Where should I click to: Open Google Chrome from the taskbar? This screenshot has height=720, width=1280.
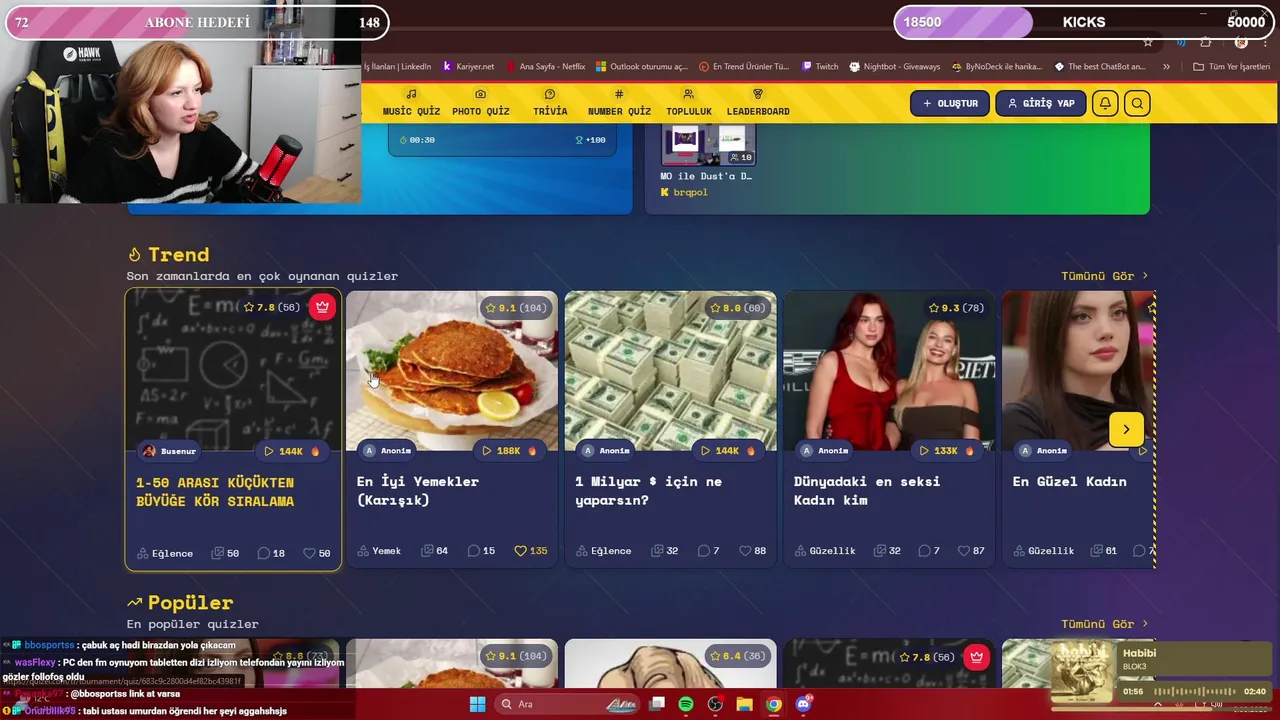coord(774,704)
